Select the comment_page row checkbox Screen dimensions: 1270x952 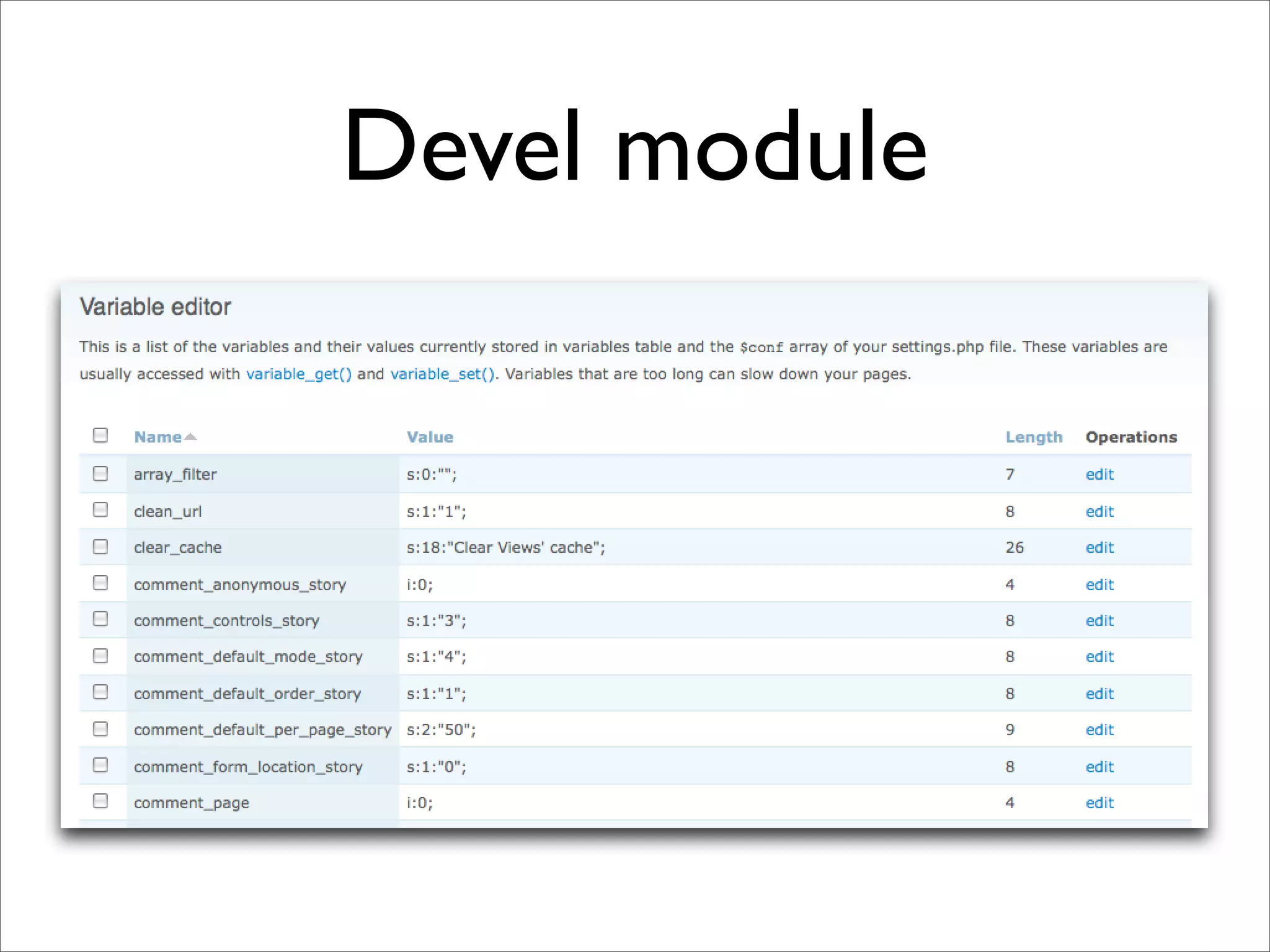coord(100,801)
